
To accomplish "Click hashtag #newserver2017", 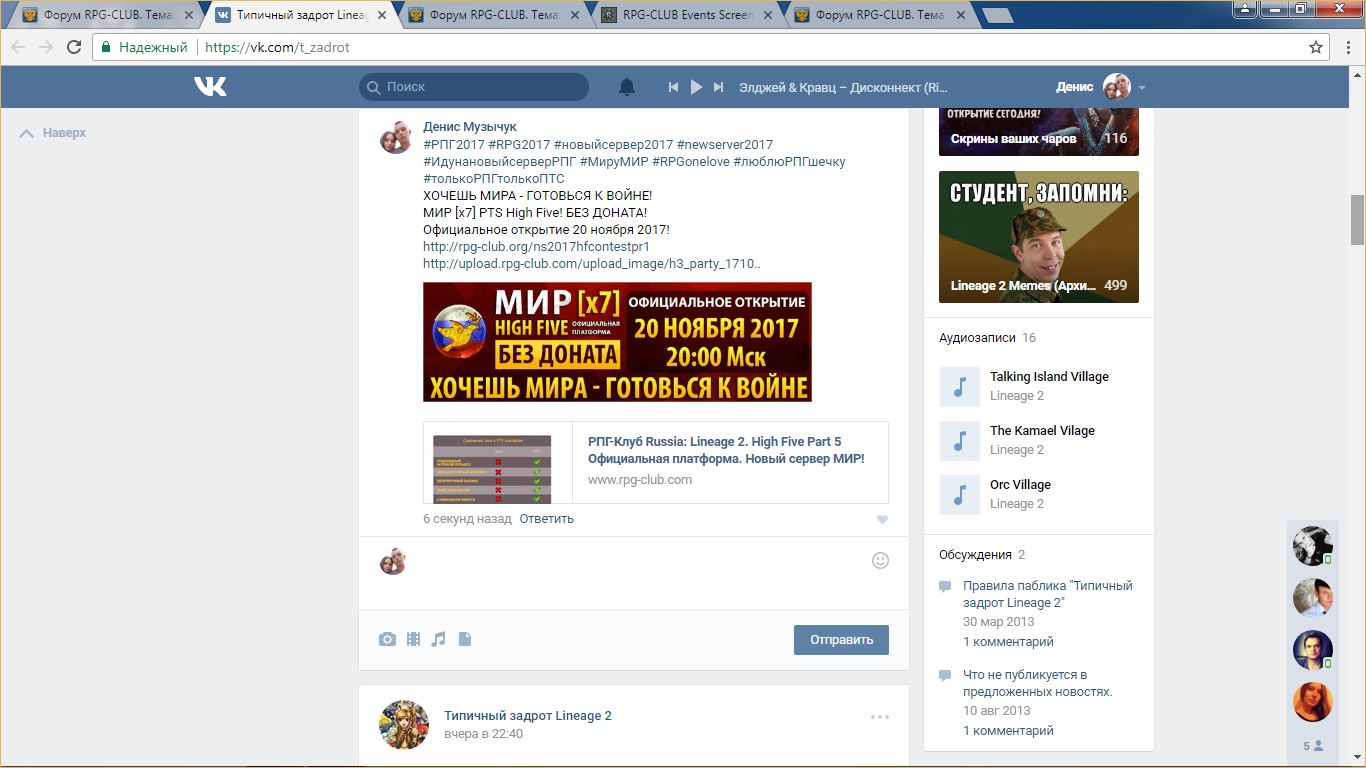I will pos(725,145).
